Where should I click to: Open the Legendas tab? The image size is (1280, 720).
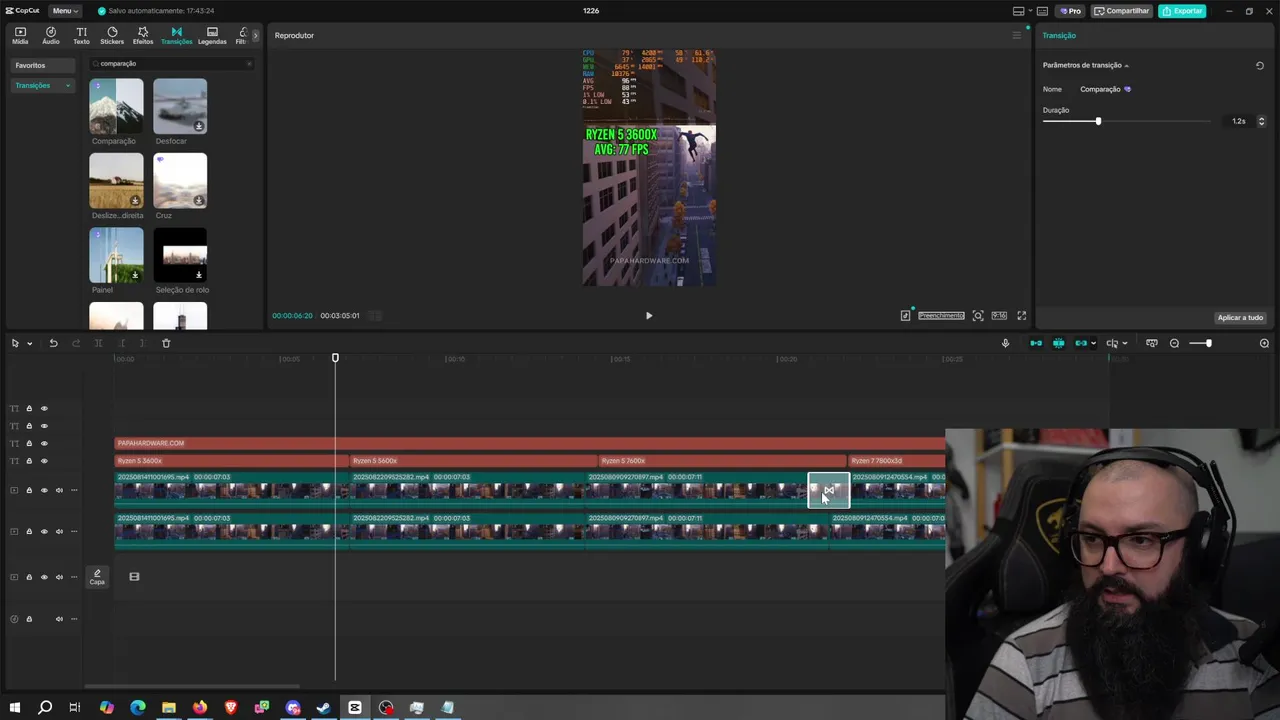tap(212, 36)
